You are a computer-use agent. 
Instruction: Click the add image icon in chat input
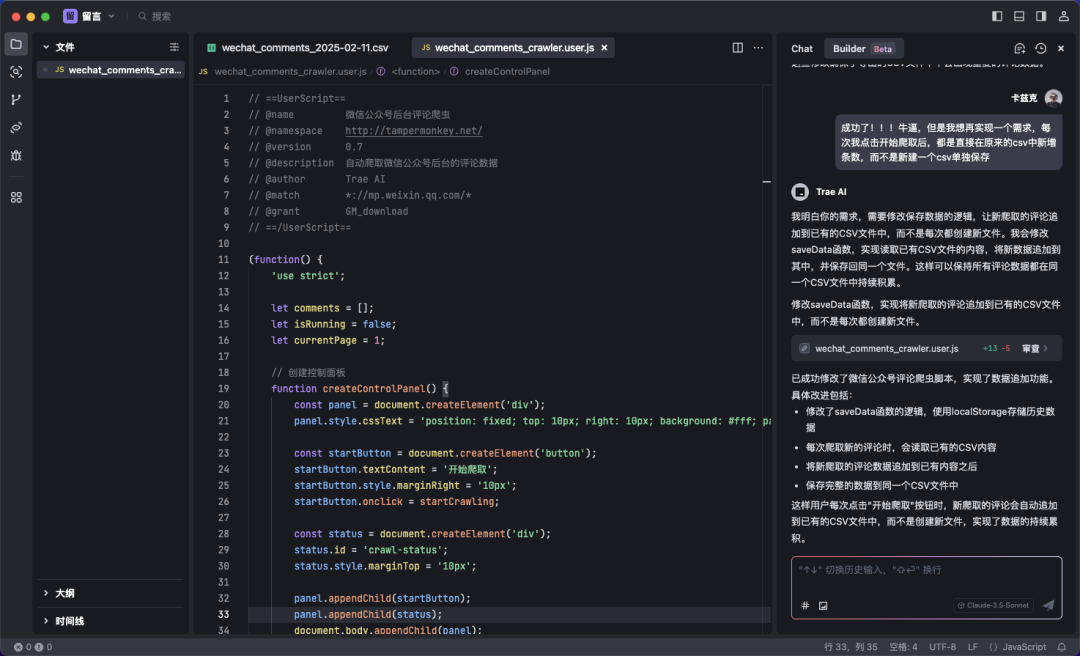point(823,606)
